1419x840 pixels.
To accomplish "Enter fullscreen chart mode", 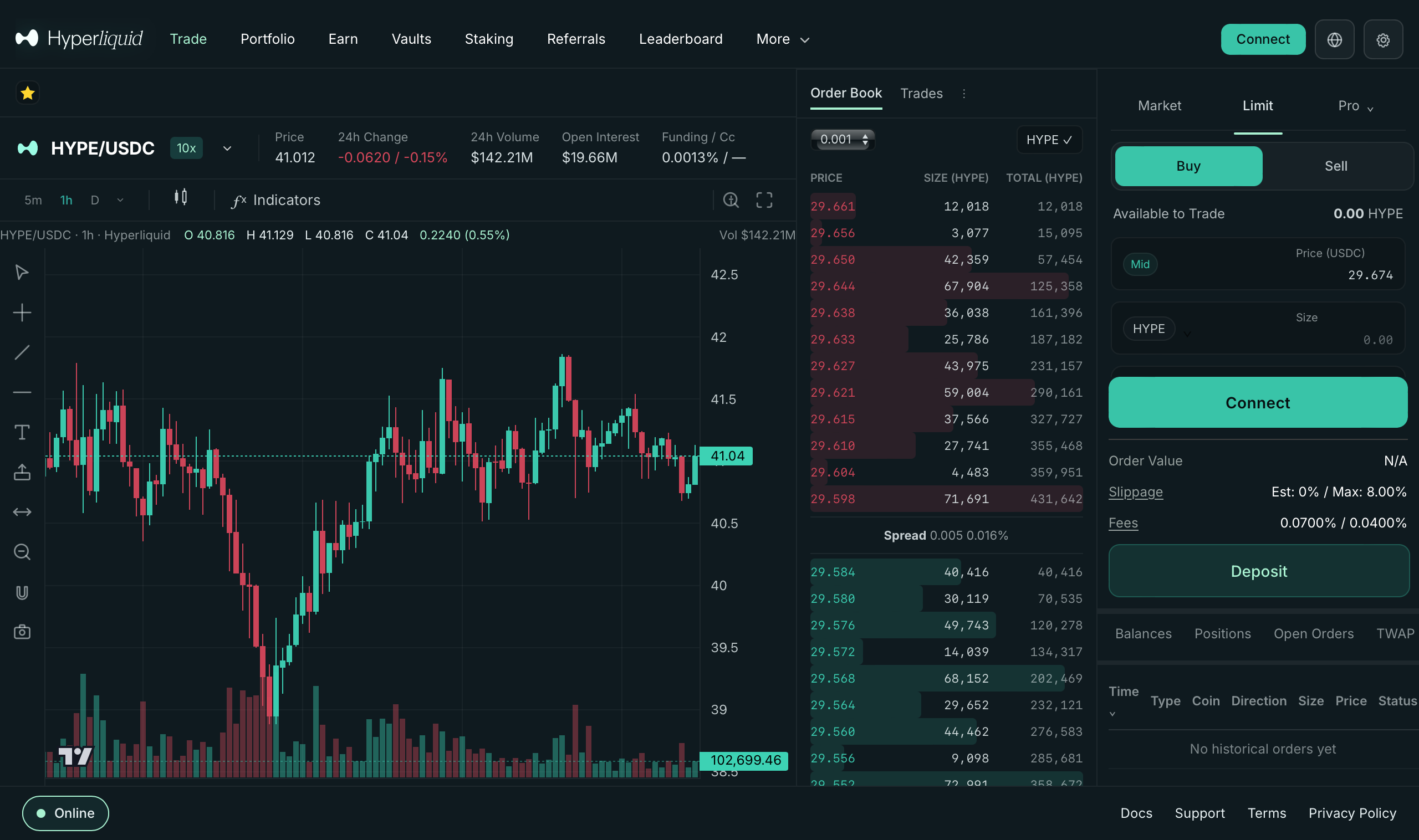I will point(764,200).
